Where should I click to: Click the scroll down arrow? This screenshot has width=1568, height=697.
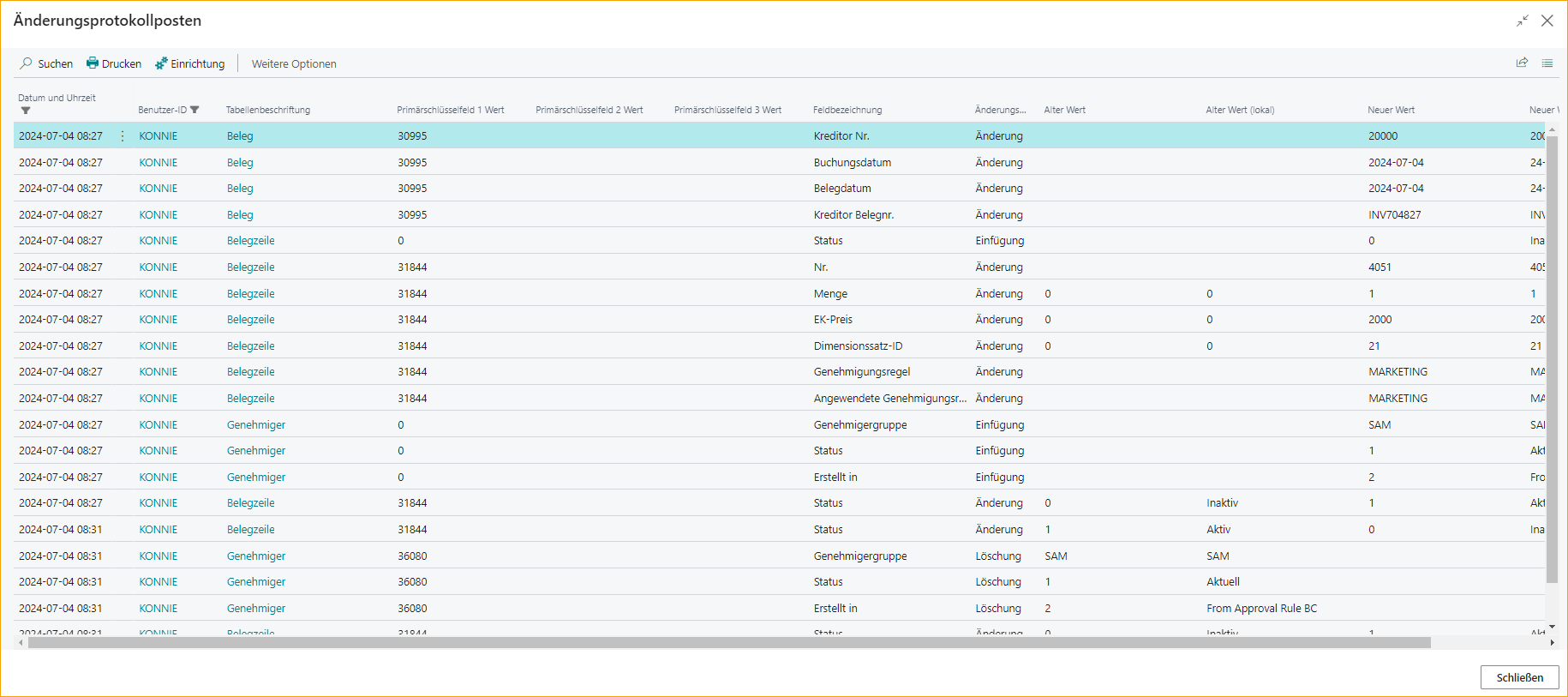click(1552, 627)
